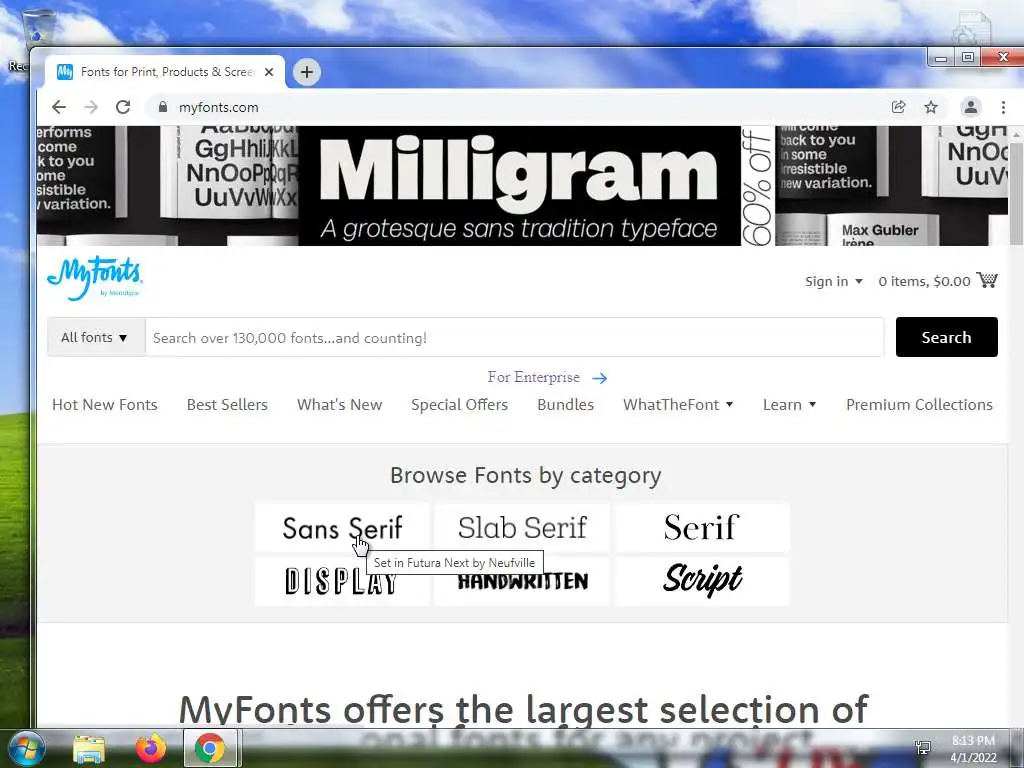Click the Browse Fonts by category heading
This screenshot has width=1024, height=768.
(526, 476)
